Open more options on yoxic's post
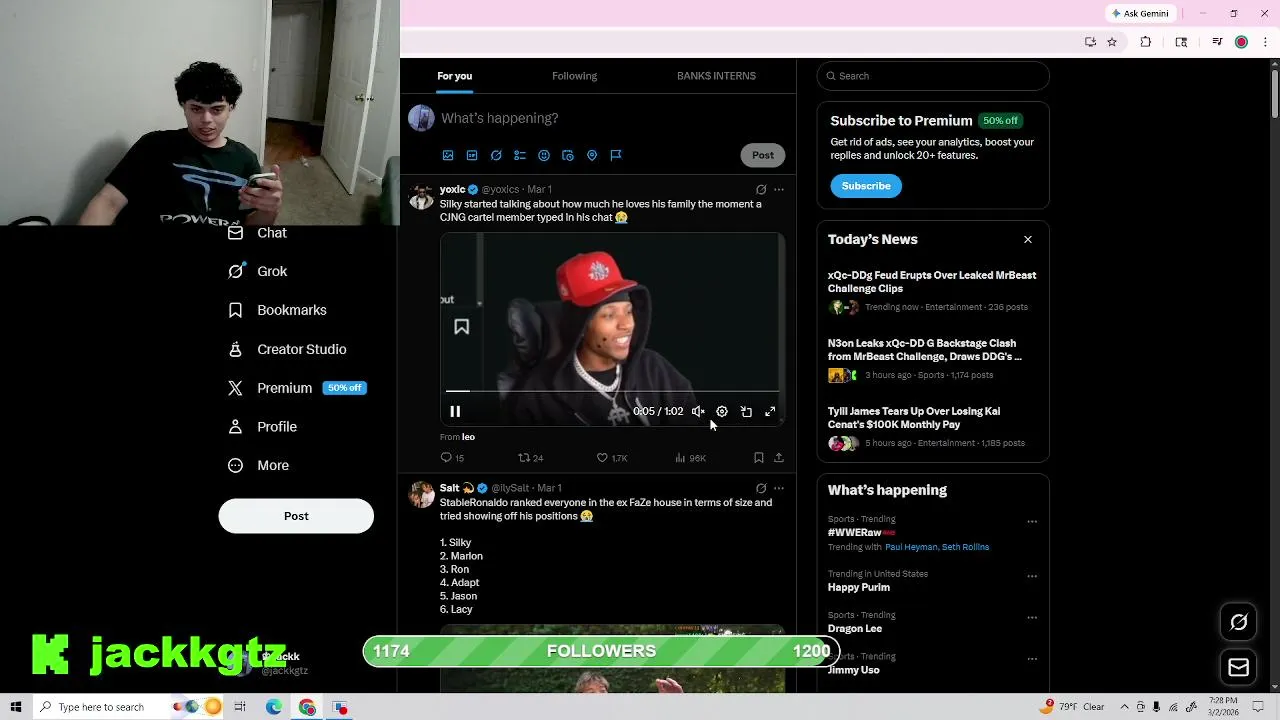 pos(779,189)
